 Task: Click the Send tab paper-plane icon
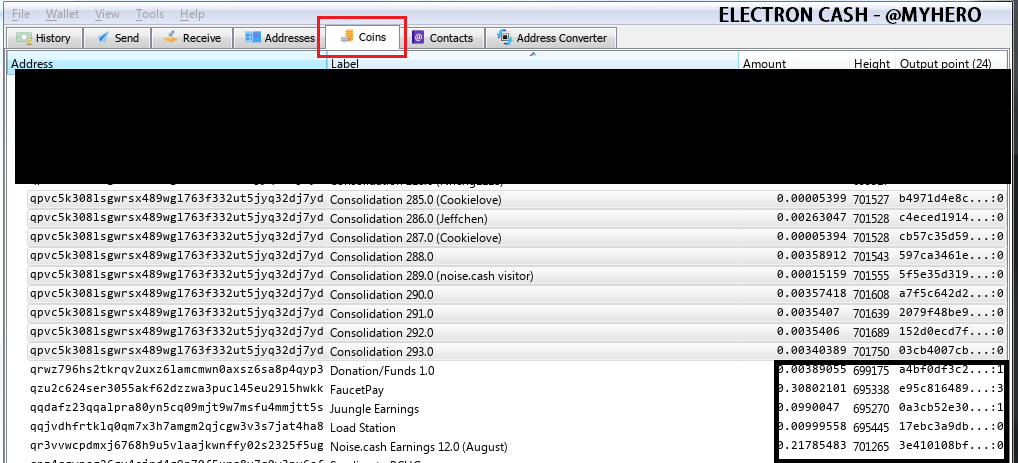coord(103,38)
